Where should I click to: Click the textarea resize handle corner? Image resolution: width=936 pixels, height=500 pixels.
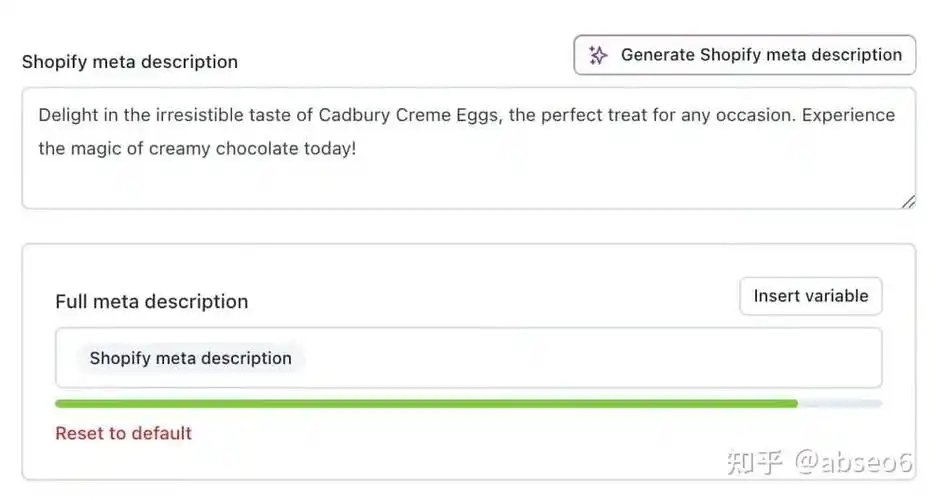point(908,202)
